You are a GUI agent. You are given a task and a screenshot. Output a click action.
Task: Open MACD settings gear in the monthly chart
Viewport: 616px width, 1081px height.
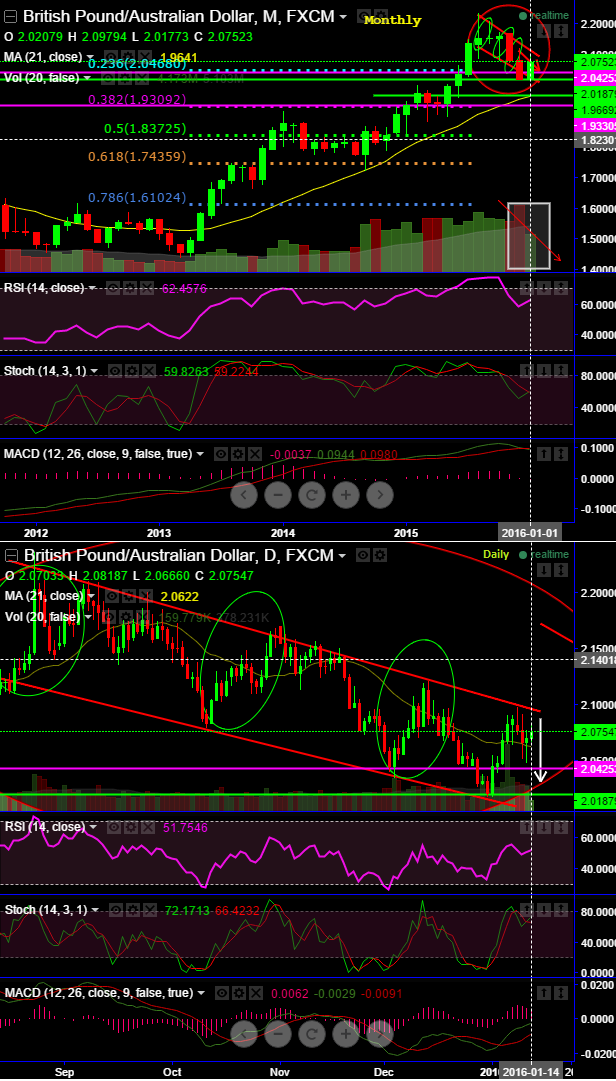(x=238, y=454)
